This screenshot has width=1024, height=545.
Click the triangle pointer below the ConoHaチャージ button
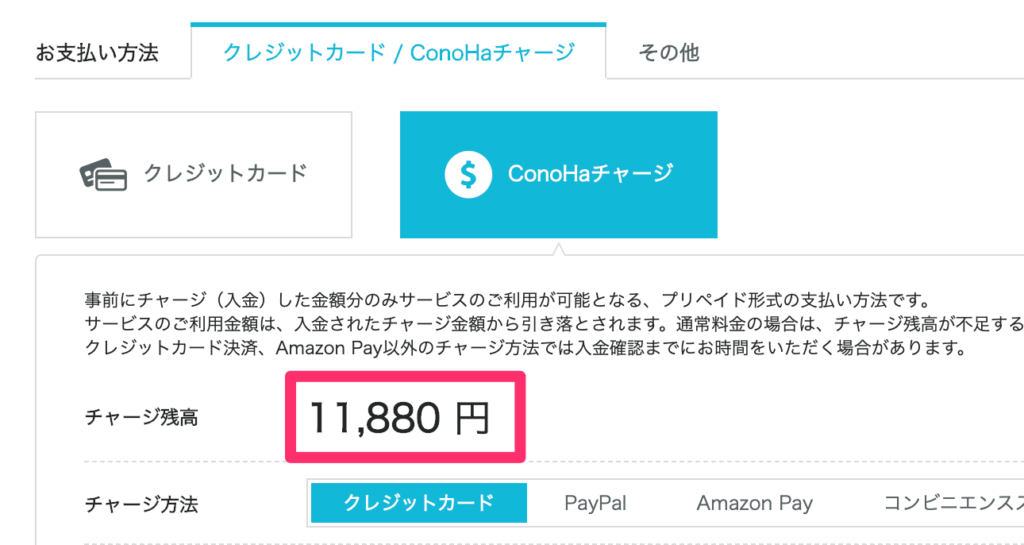click(x=558, y=249)
